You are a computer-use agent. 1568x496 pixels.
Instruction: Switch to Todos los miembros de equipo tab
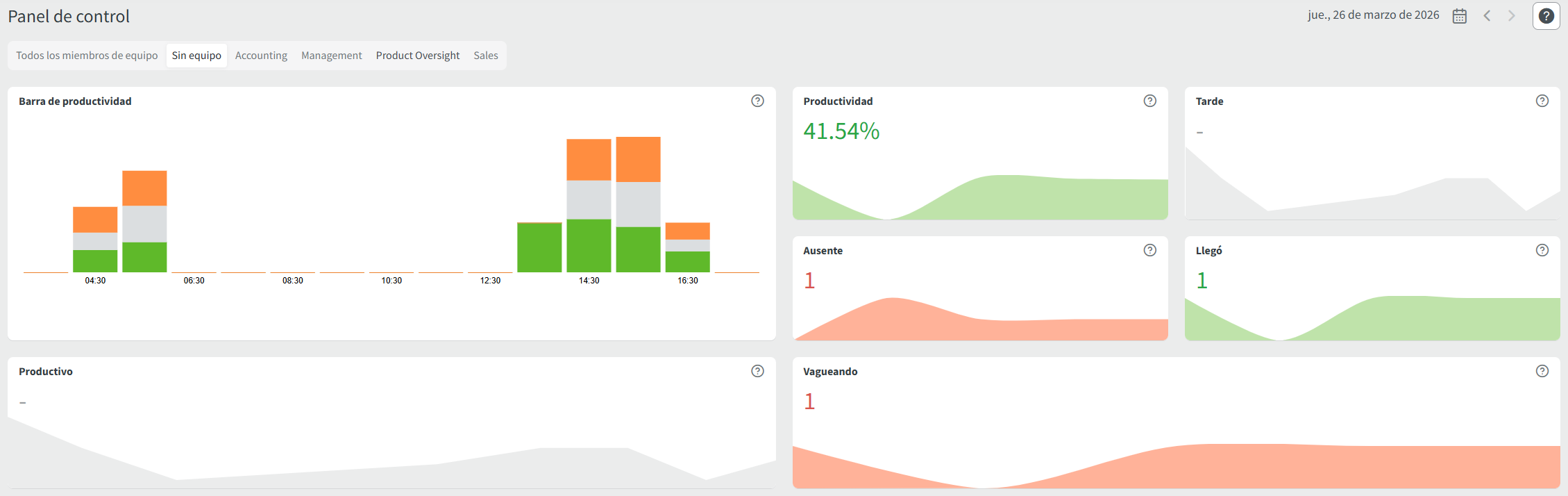tap(87, 56)
